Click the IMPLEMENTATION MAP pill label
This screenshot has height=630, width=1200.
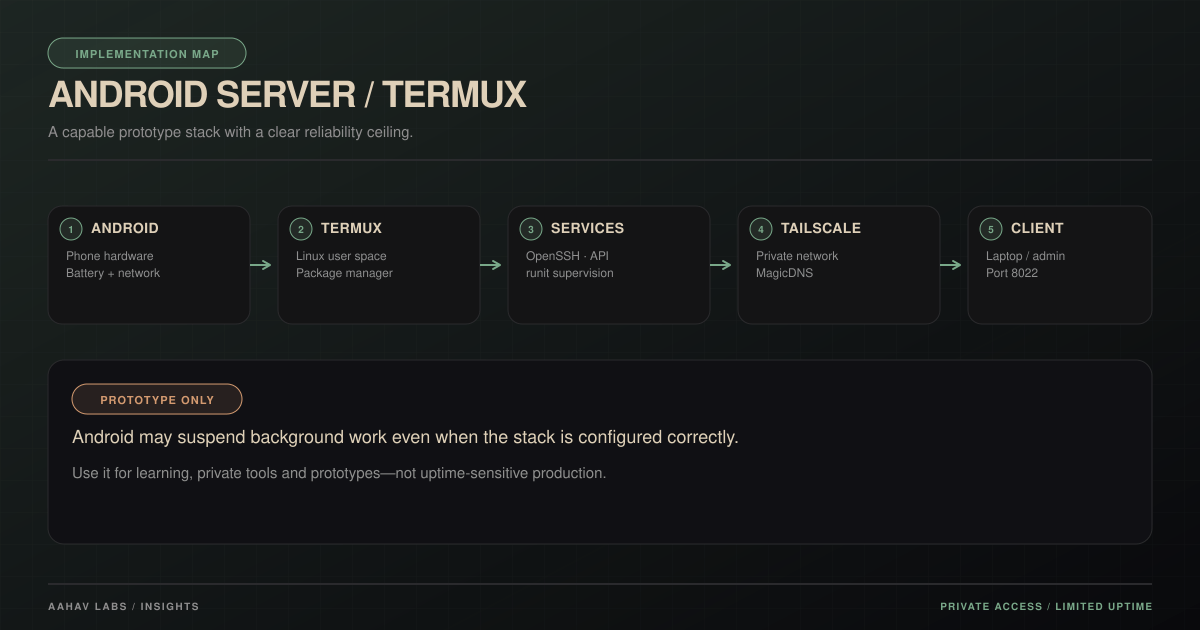coord(147,54)
